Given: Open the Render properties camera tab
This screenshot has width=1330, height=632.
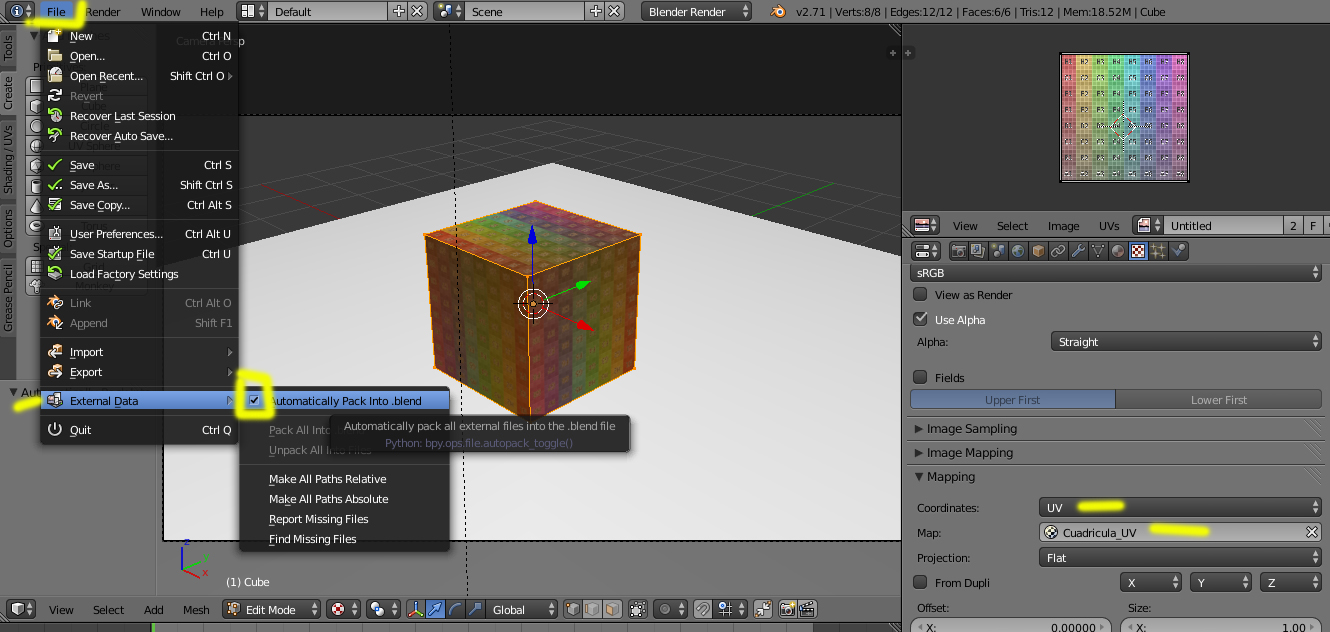Looking at the screenshot, I should click(959, 251).
